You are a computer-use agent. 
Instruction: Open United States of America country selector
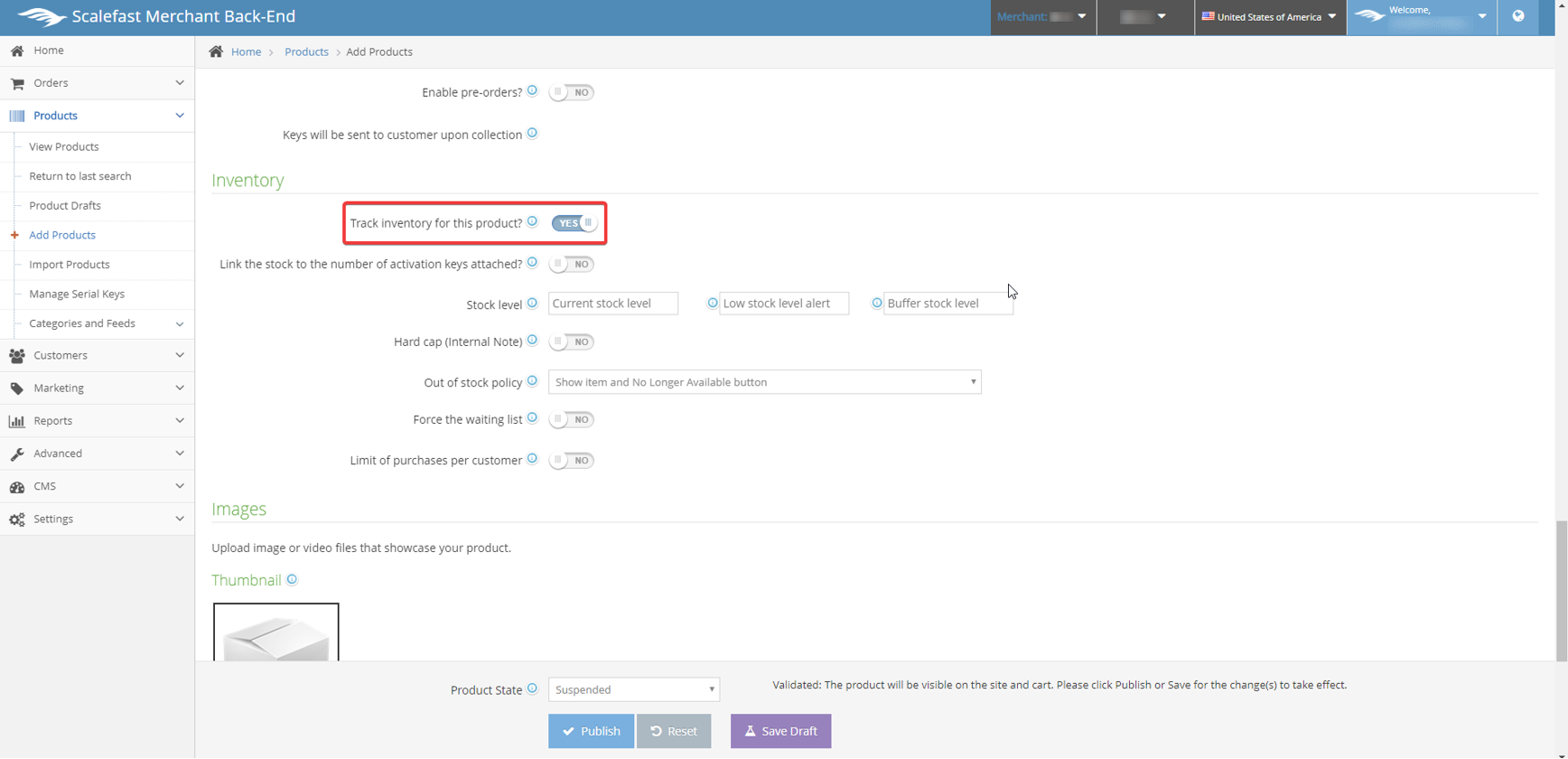[1269, 16]
